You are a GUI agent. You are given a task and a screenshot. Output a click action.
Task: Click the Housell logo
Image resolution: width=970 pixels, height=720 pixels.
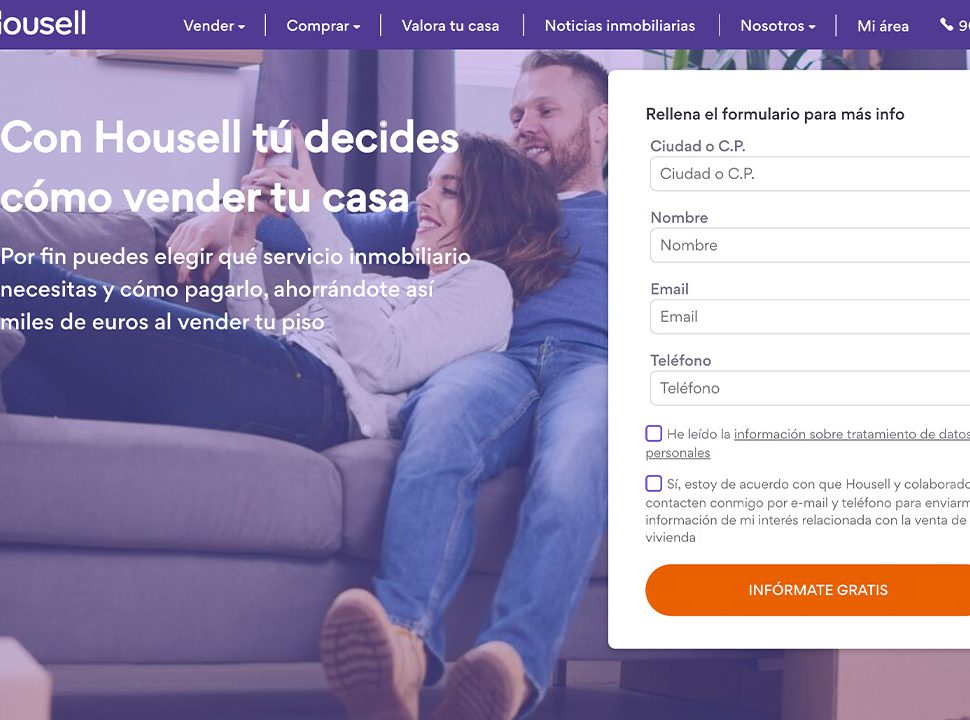[42, 24]
